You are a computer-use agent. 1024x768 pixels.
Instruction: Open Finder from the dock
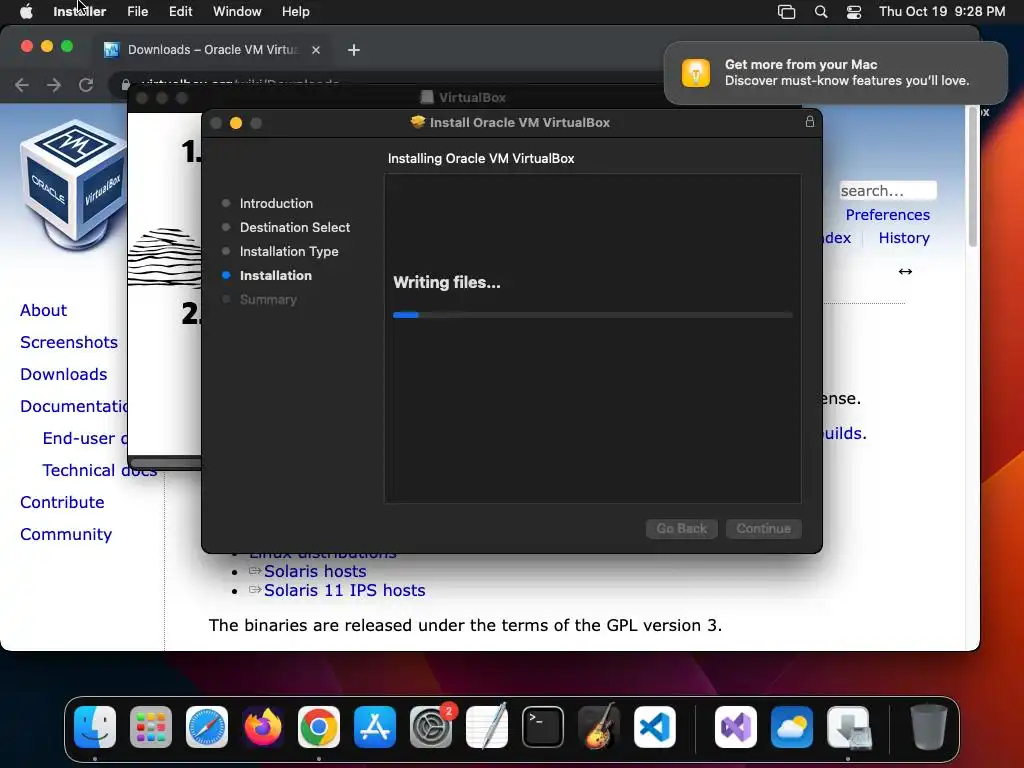point(95,727)
